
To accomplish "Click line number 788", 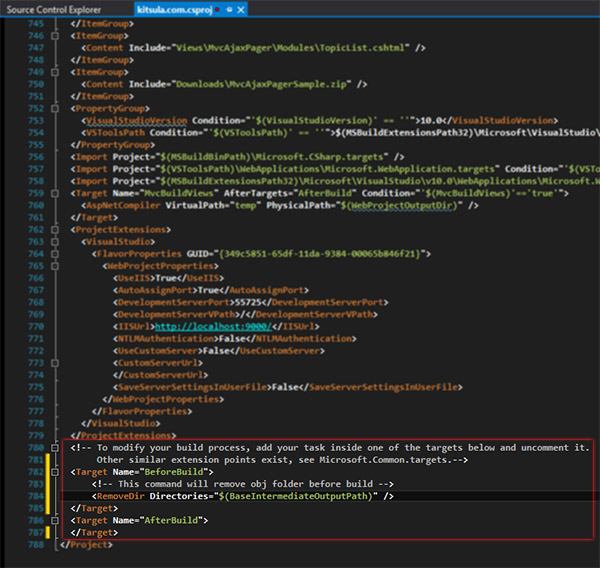I will 36,545.
